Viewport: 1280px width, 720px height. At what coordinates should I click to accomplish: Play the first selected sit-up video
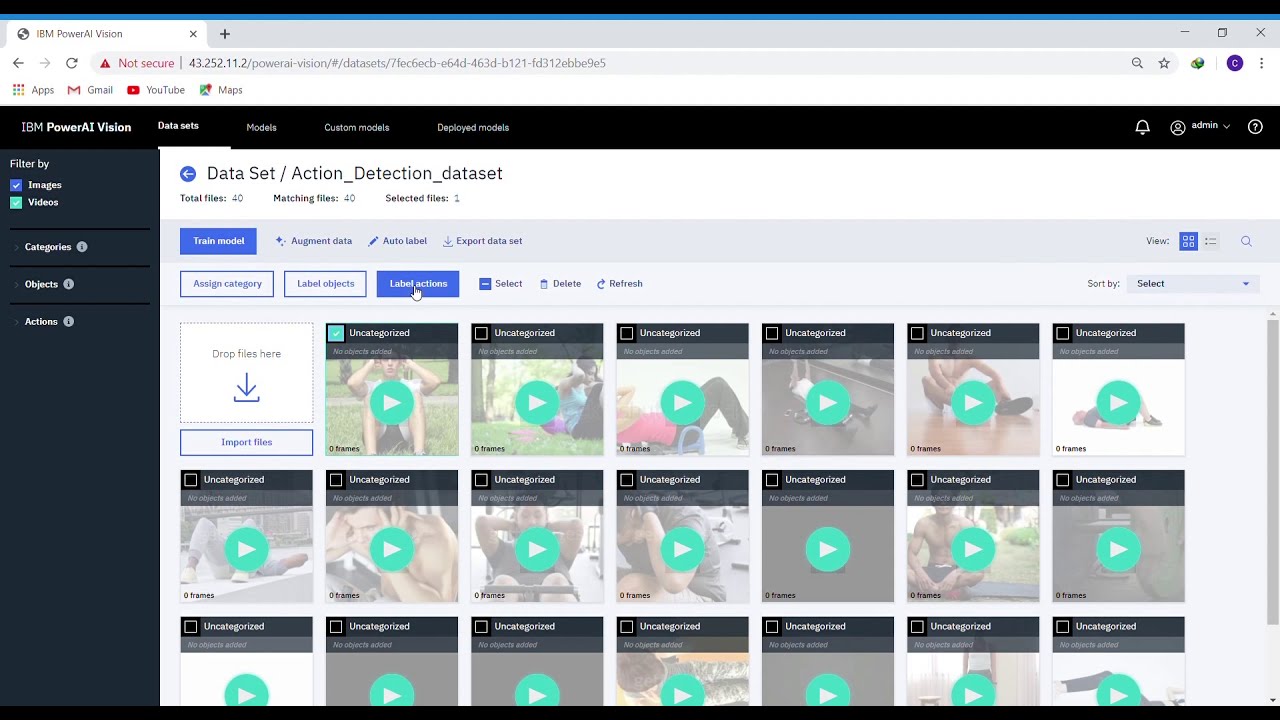392,403
